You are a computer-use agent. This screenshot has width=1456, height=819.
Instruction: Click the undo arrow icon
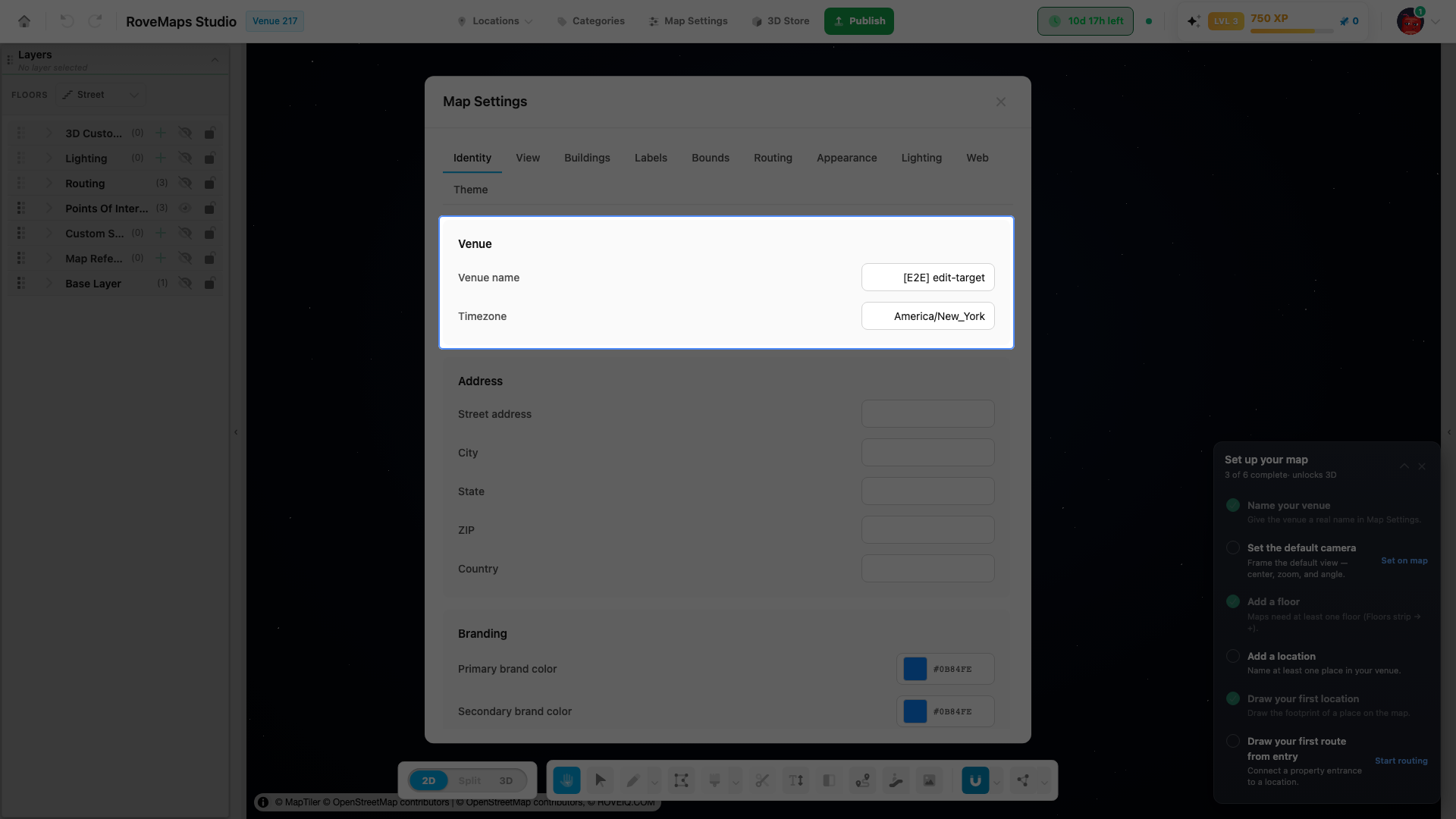67,21
